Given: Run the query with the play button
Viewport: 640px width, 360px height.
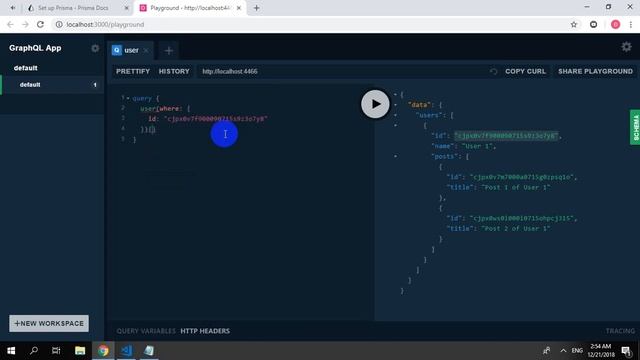Looking at the screenshot, I should pyautogui.click(x=375, y=104).
